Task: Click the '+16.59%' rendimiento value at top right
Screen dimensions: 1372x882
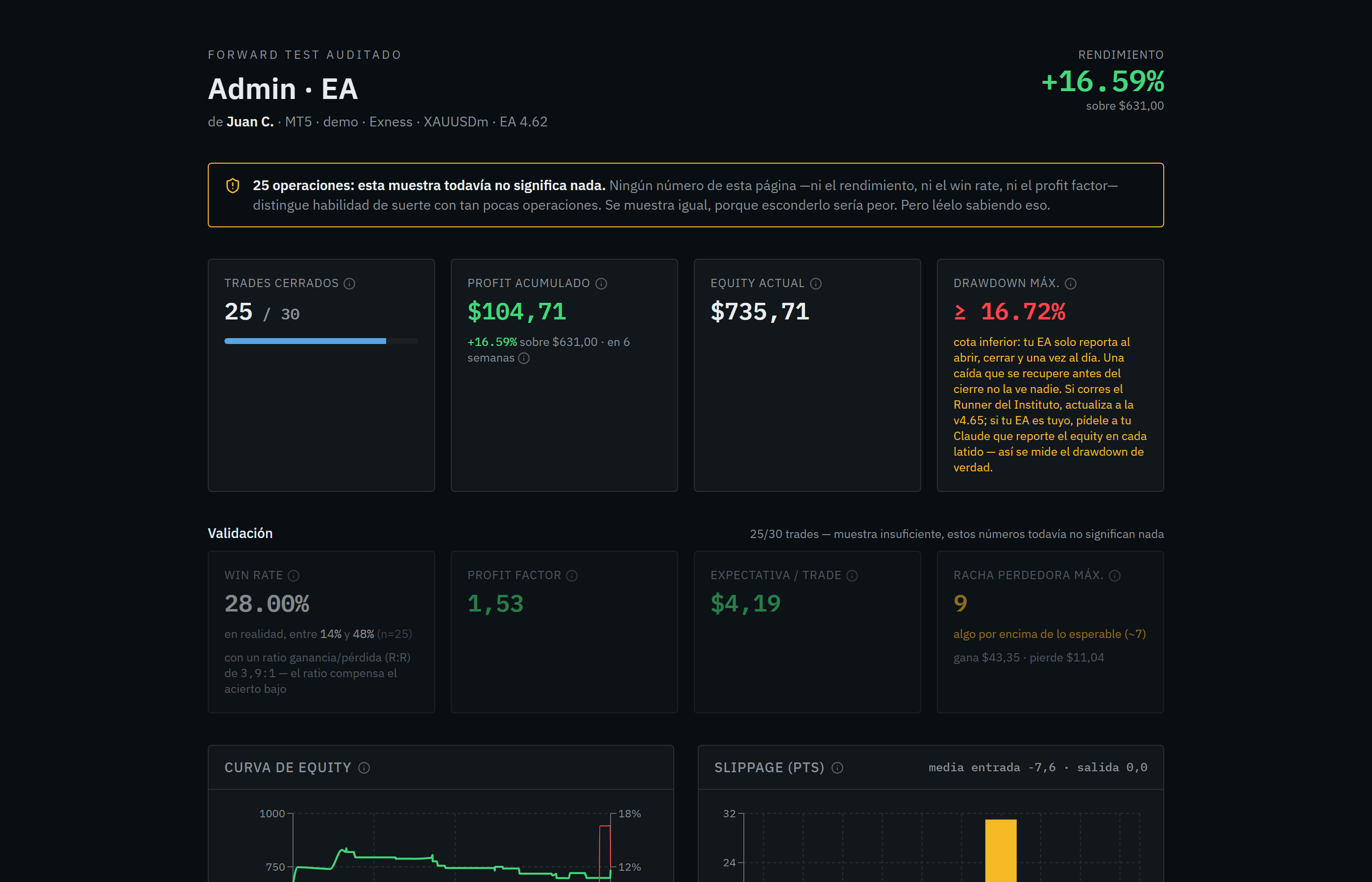Action: [1102, 81]
